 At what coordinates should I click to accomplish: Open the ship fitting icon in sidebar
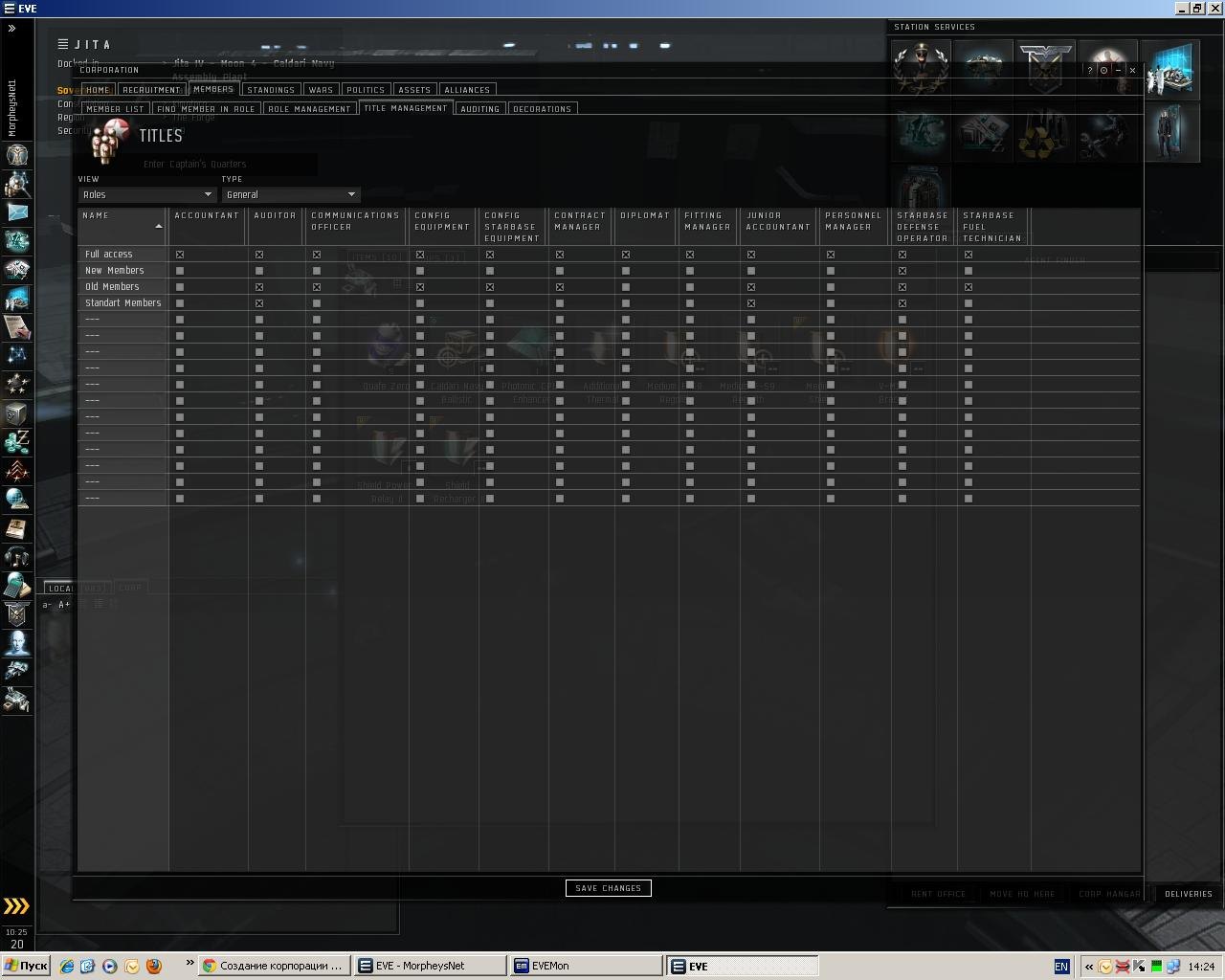17,672
